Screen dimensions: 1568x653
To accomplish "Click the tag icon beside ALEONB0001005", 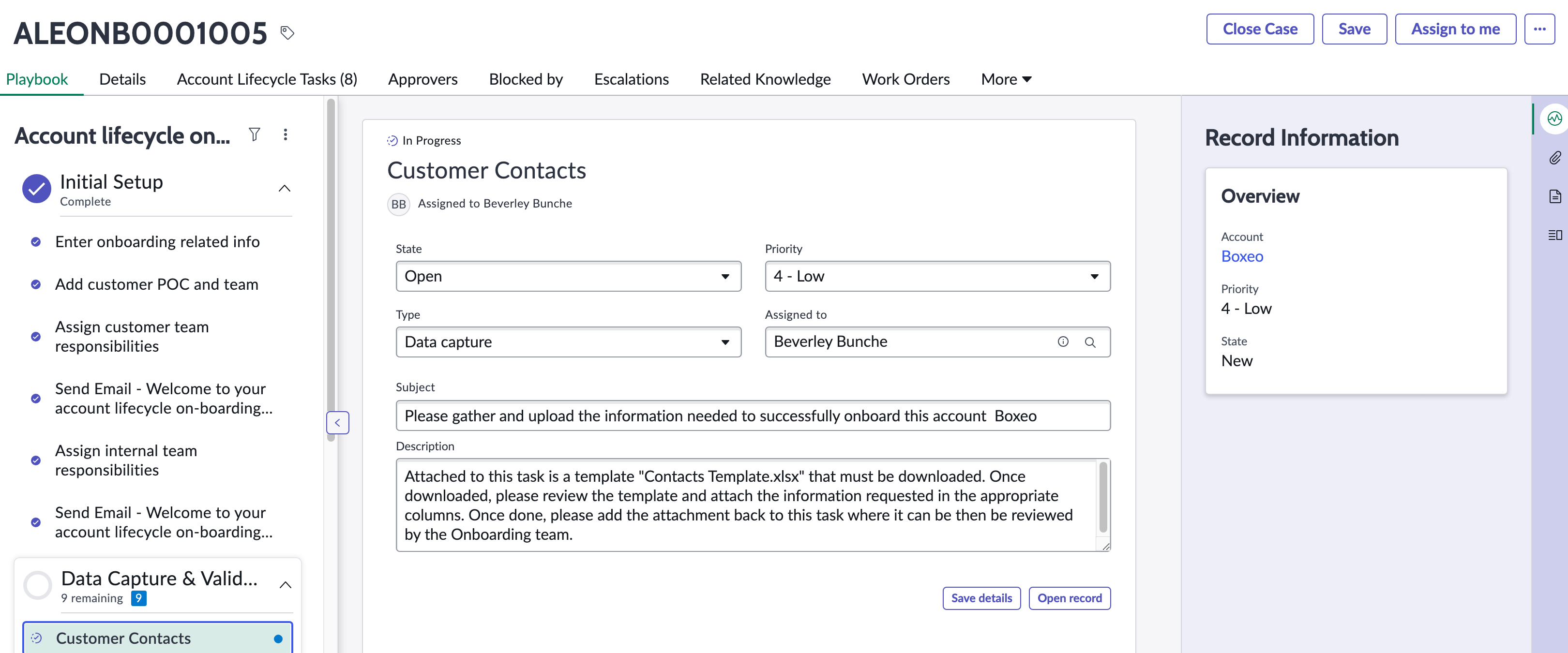I will click(287, 32).
